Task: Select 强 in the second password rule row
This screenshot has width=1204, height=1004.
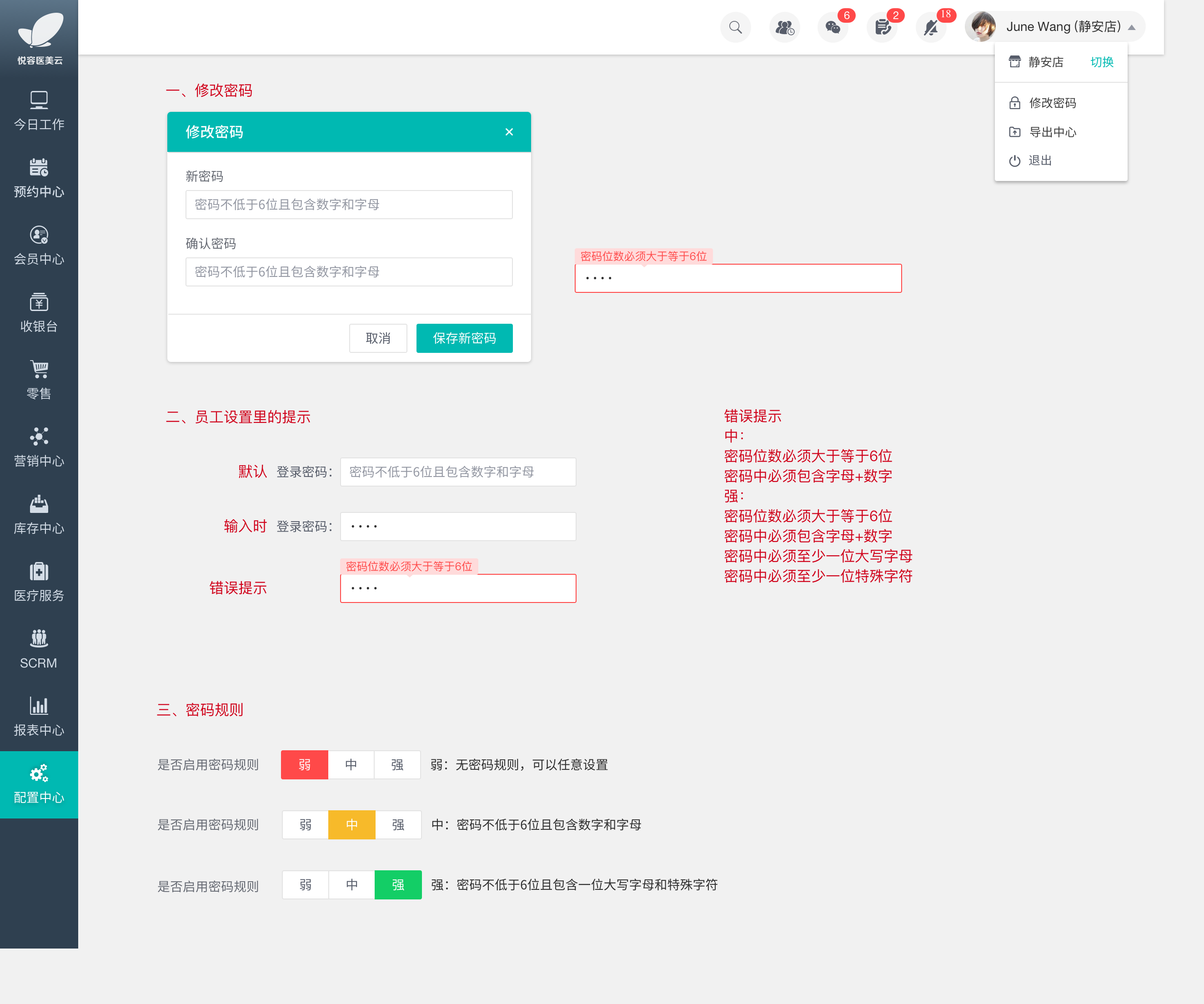Action: pos(398,824)
